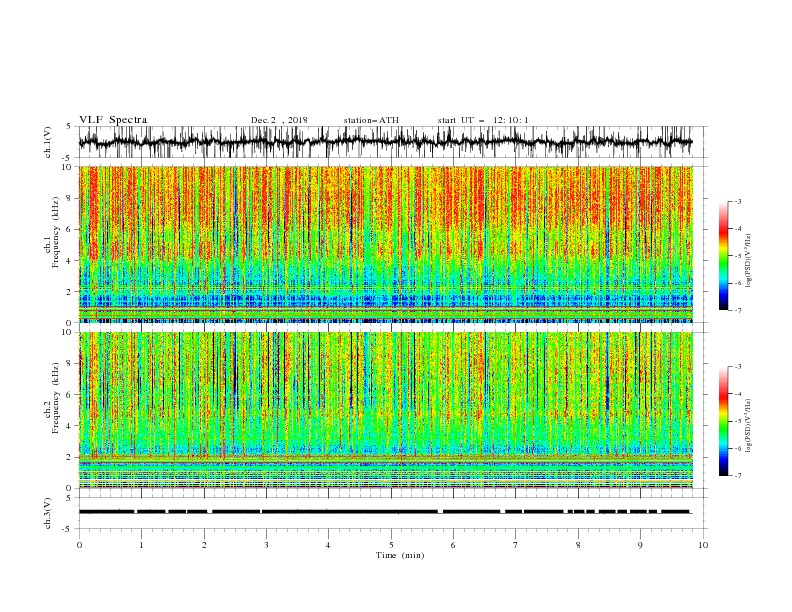Click inside the ch.2 spectrogram panel
This screenshot has width=792, height=612.
(385, 410)
